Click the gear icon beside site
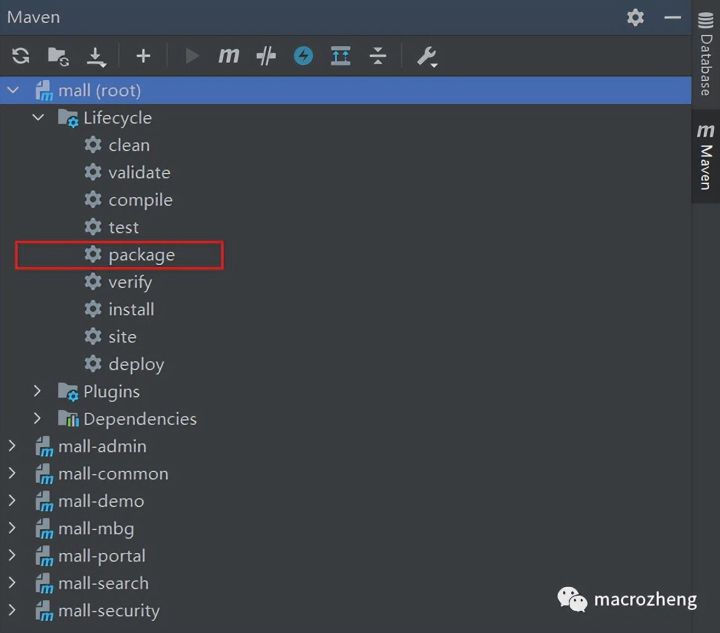The width and height of the screenshot is (720, 633). click(x=93, y=336)
